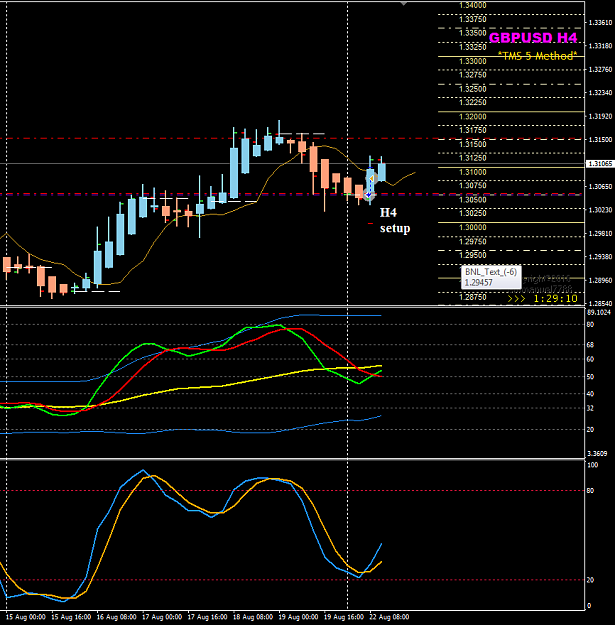Screen dimensions: 615x625
Task: Click the 1.28750 level label
Action: 473,297
